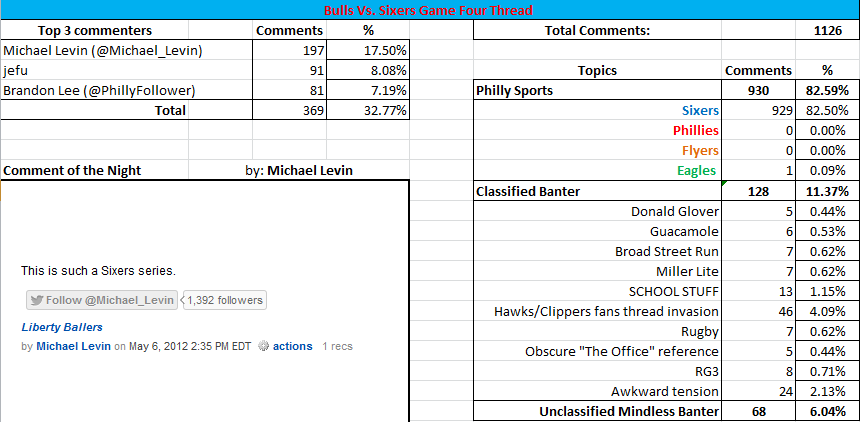Click the 1,392 followers count bubble
The width and height of the screenshot is (860, 422).
tap(224, 300)
